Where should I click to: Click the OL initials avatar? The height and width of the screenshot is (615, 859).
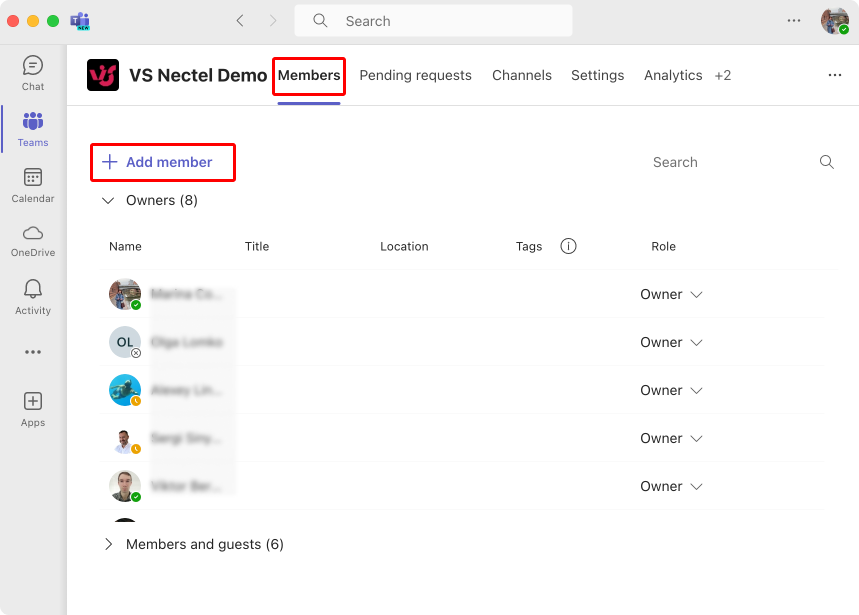(125, 342)
